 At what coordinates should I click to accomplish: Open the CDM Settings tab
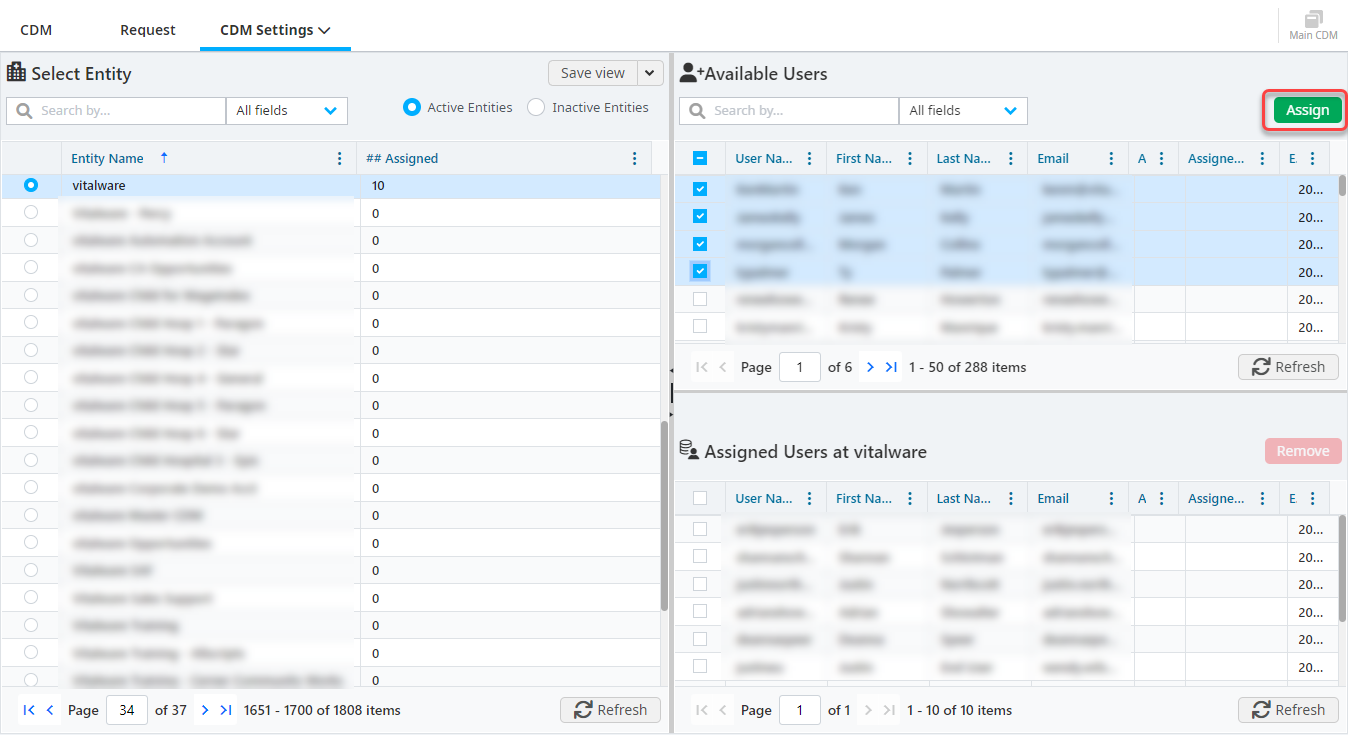(x=275, y=30)
